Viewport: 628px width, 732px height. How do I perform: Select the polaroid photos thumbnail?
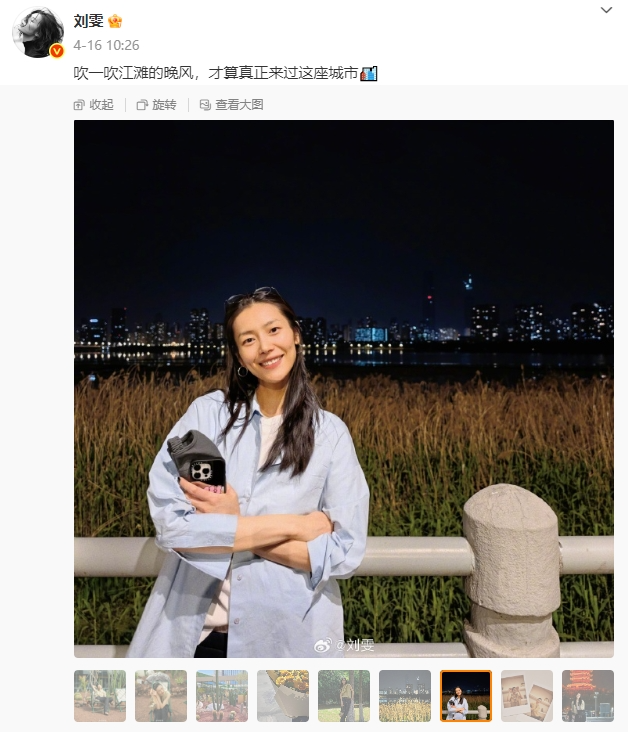tap(527, 696)
